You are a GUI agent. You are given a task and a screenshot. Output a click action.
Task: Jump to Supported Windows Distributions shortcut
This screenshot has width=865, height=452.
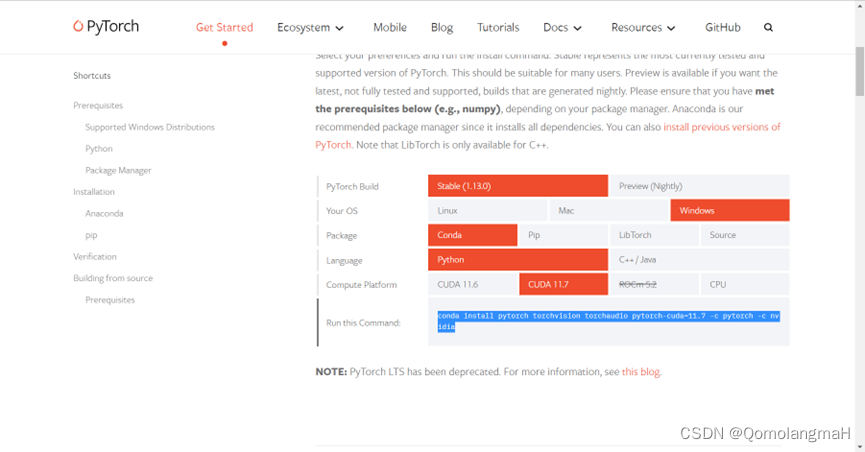(149, 127)
